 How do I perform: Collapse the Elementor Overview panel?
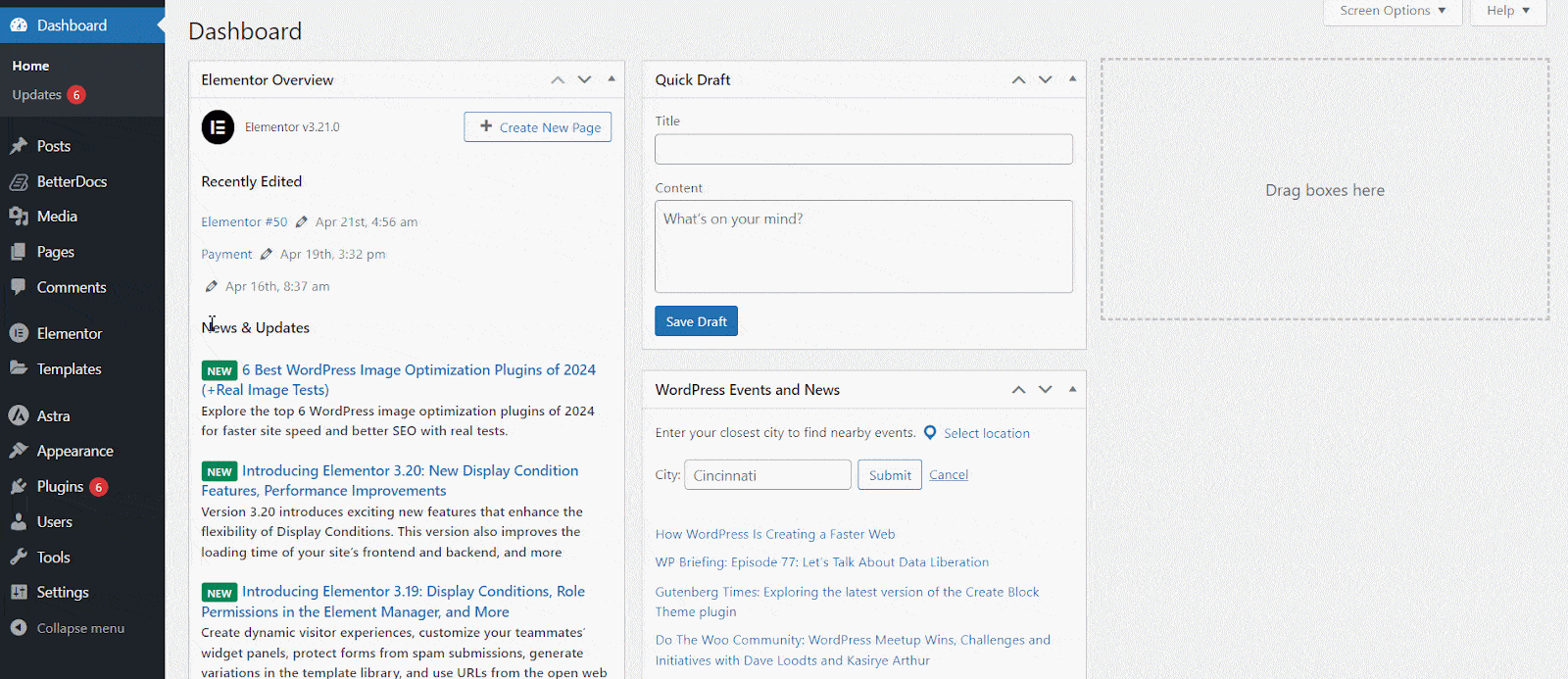click(x=612, y=78)
